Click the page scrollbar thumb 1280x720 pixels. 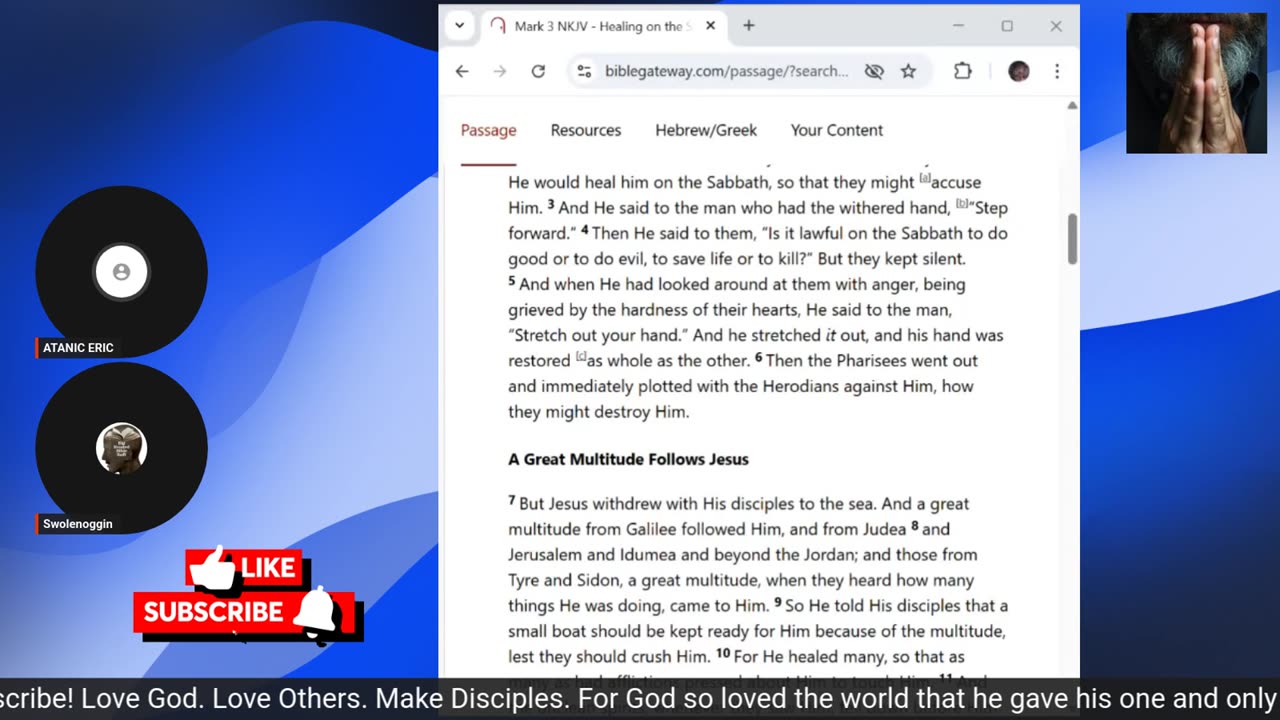point(1072,239)
